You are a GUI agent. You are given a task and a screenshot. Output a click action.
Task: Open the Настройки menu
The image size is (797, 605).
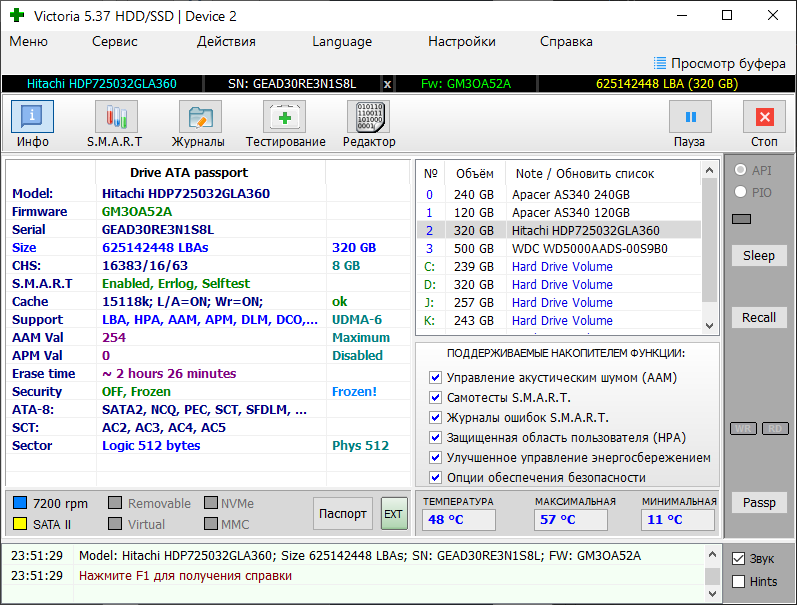[x=462, y=41]
